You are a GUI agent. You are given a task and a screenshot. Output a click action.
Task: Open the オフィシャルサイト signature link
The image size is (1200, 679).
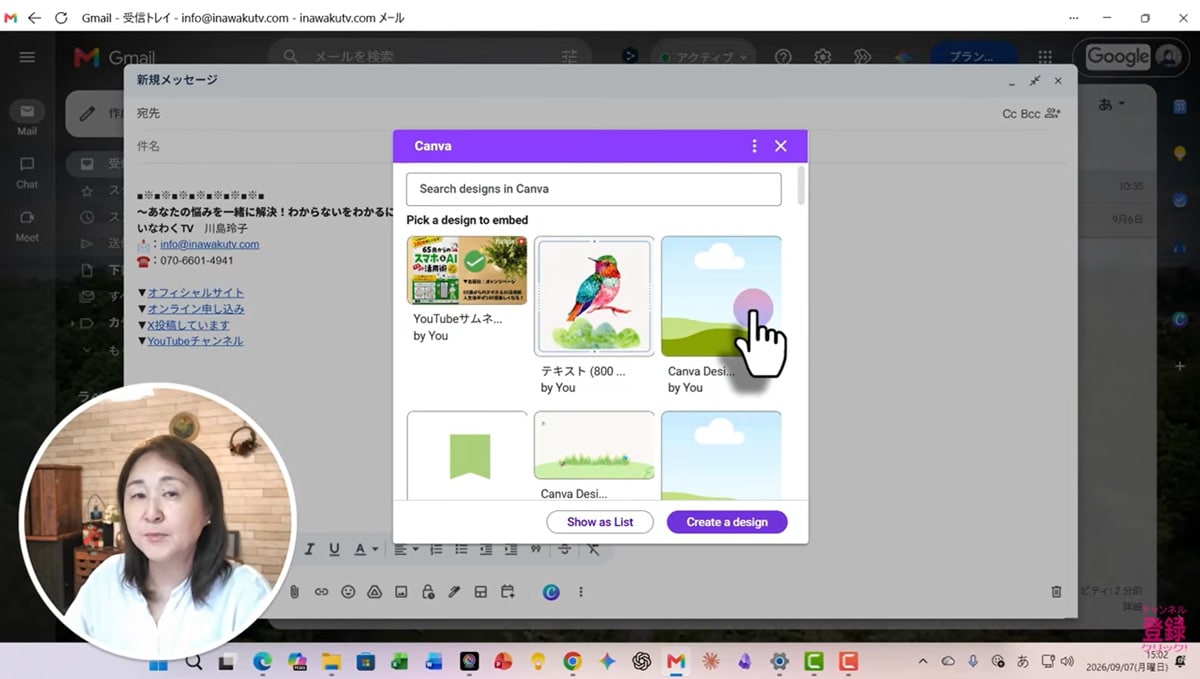[x=196, y=293]
